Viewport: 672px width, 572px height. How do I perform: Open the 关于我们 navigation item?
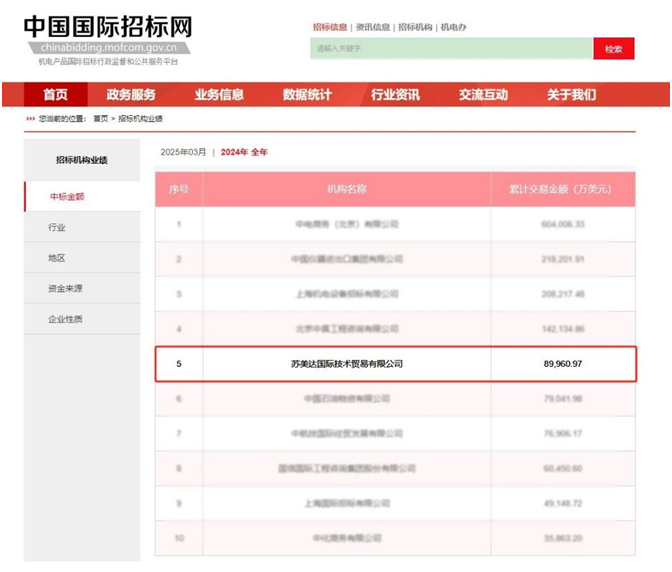[x=571, y=95]
